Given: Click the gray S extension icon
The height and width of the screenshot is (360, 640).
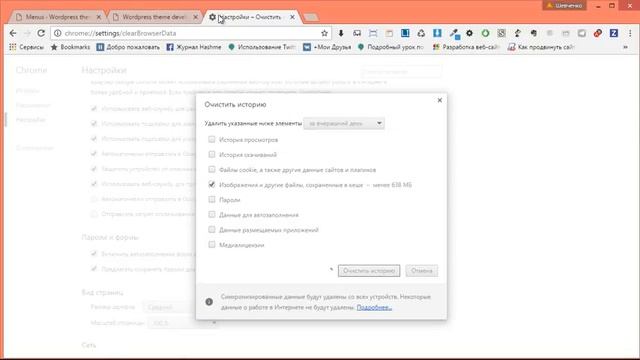Looking at the screenshot, I should 501,33.
